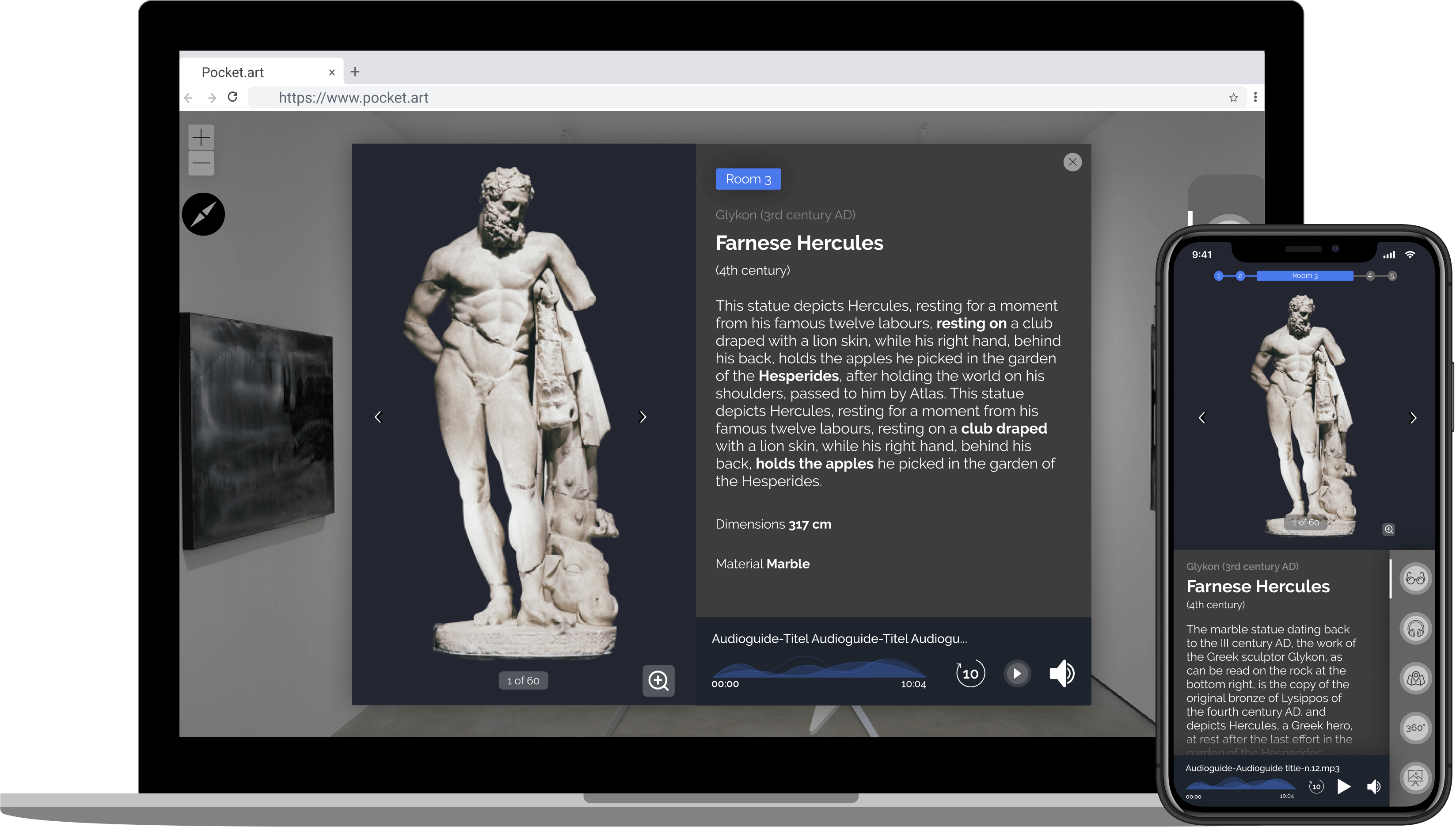Rewind phone audioguide by 10 seconds

(x=1316, y=787)
